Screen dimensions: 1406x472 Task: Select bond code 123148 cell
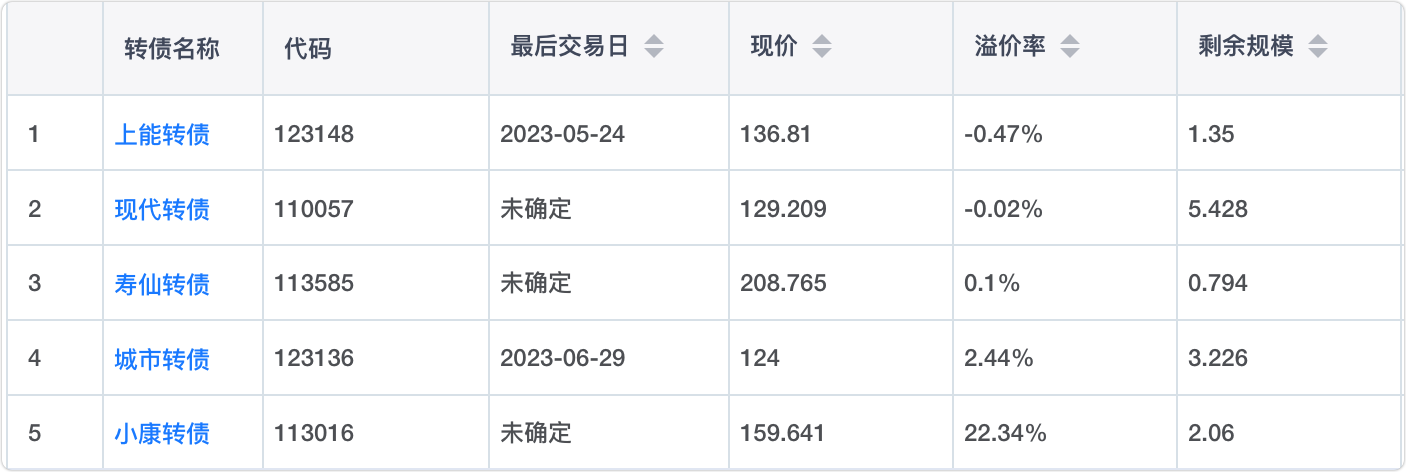click(x=314, y=134)
